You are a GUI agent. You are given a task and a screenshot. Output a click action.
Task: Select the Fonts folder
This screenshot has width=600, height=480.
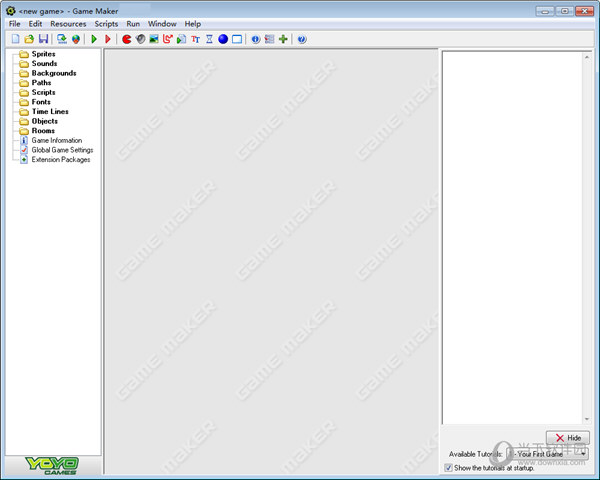(35, 102)
